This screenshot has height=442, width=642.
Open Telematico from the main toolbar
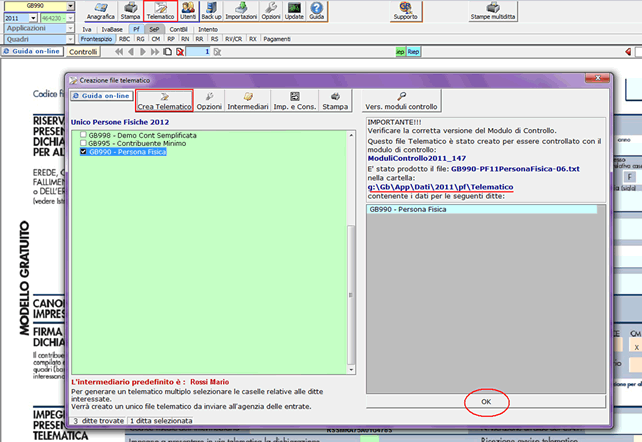160,11
